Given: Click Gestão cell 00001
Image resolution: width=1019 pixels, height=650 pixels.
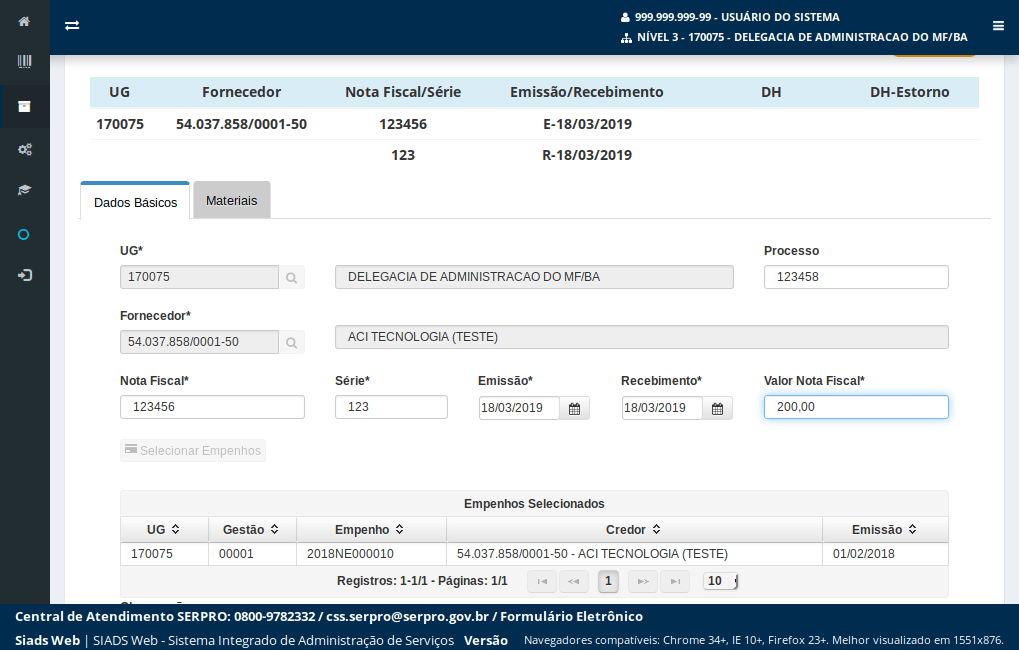Looking at the screenshot, I should [x=252, y=554].
